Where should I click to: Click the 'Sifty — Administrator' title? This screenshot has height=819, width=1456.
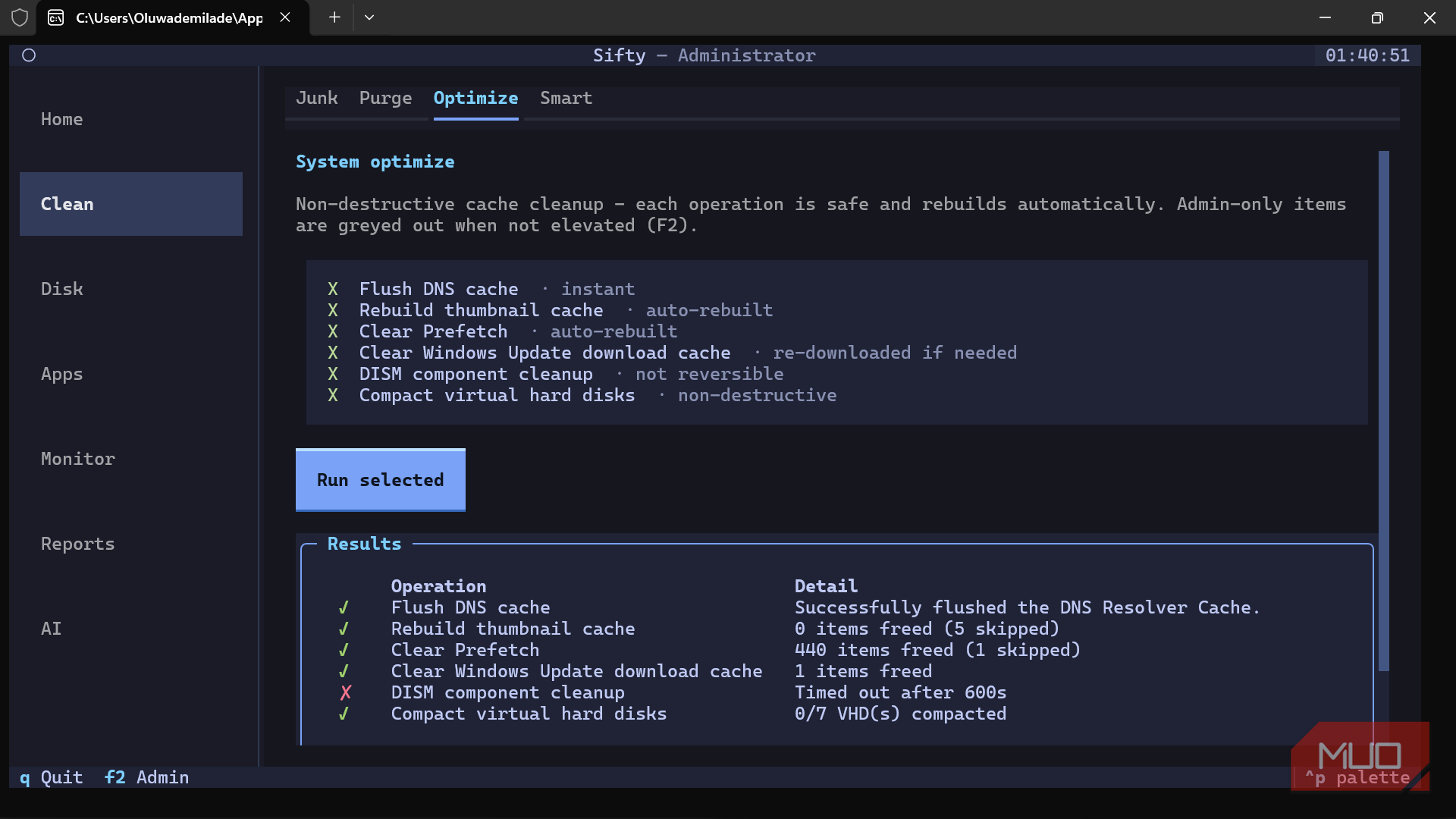[704, 55]
